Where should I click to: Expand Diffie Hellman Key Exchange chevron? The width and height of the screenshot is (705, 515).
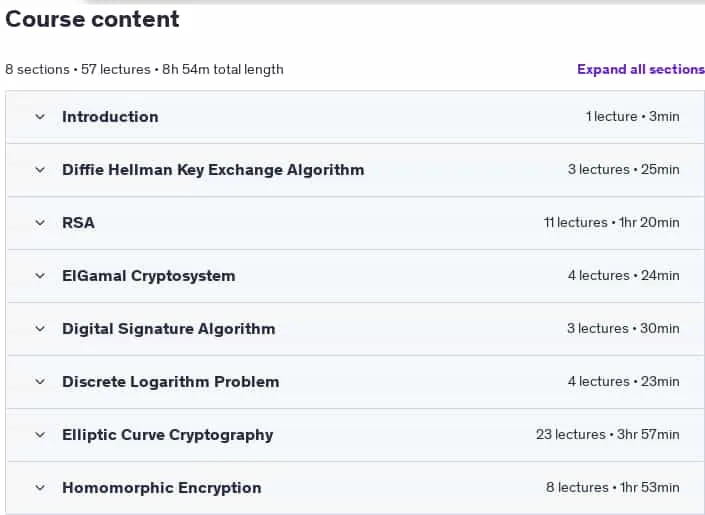click(40, 170)
